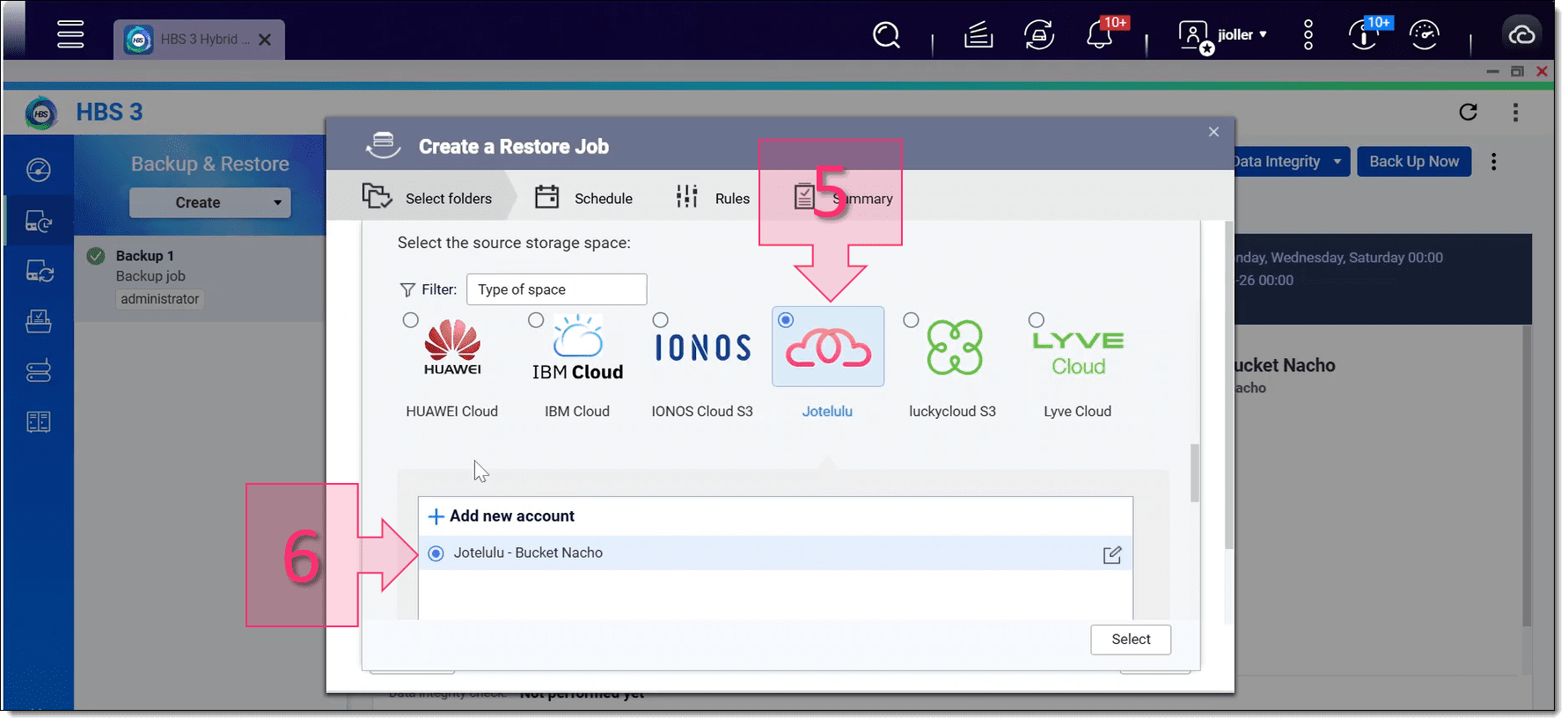
Task: Go to the Rules step
Action: click(713, 197)
